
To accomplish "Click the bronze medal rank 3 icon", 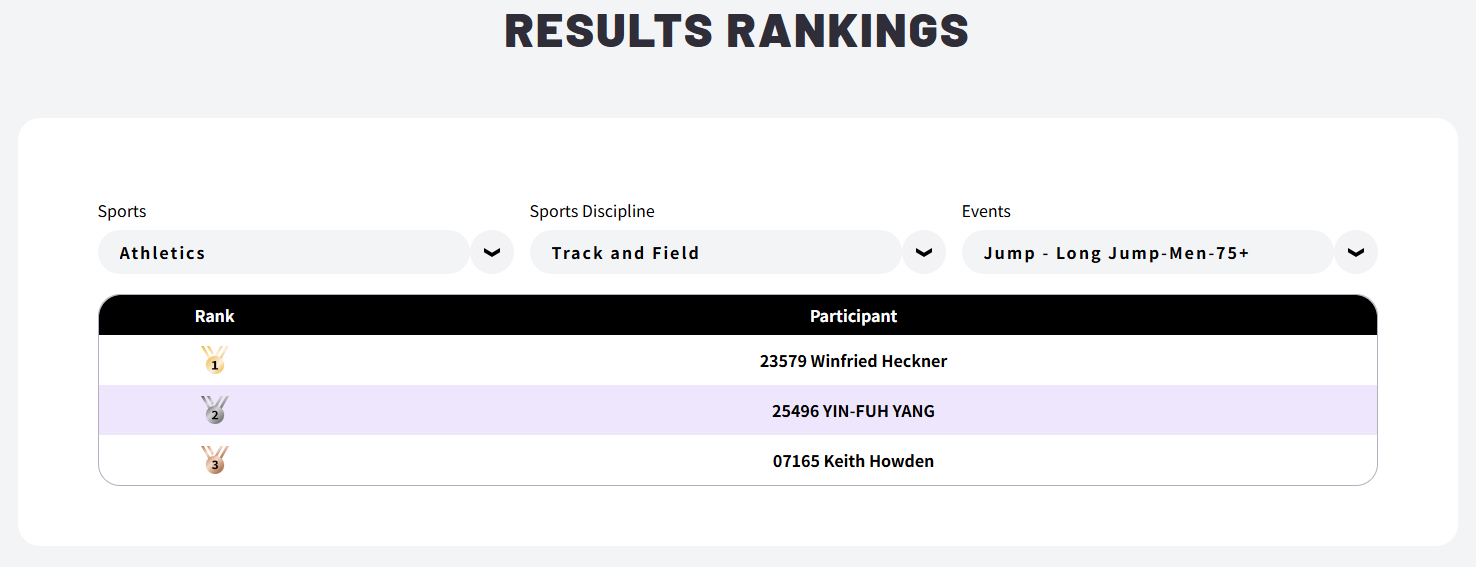I will point(214,460).
